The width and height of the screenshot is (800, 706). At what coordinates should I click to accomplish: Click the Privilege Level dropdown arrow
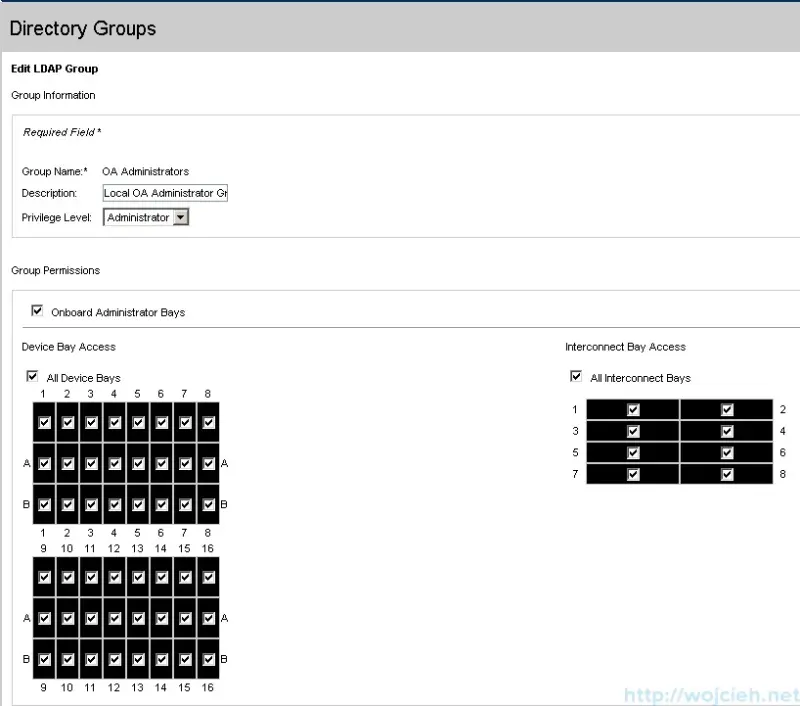coord(180,216)
